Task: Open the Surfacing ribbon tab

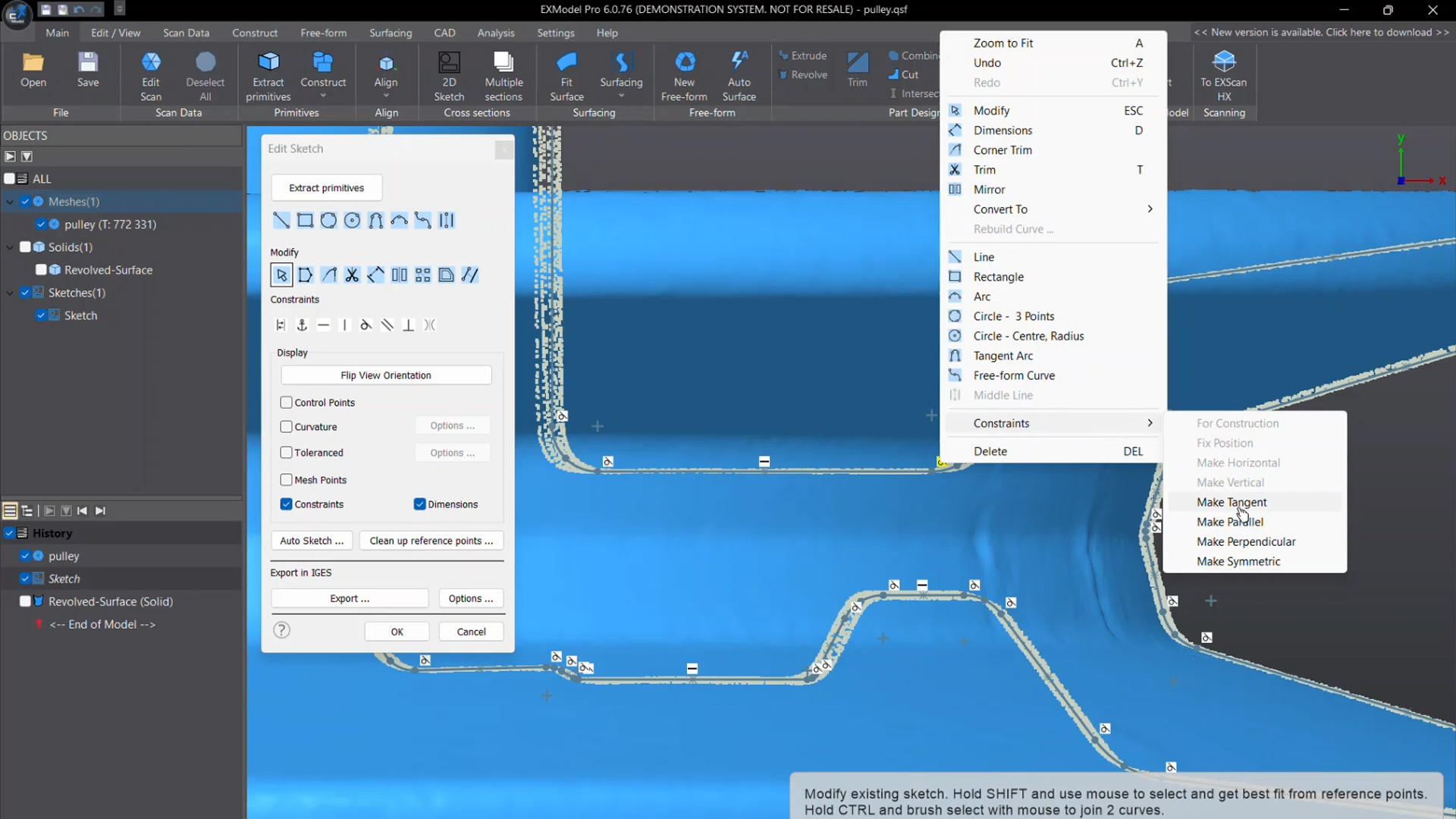Action: point(391,33)
